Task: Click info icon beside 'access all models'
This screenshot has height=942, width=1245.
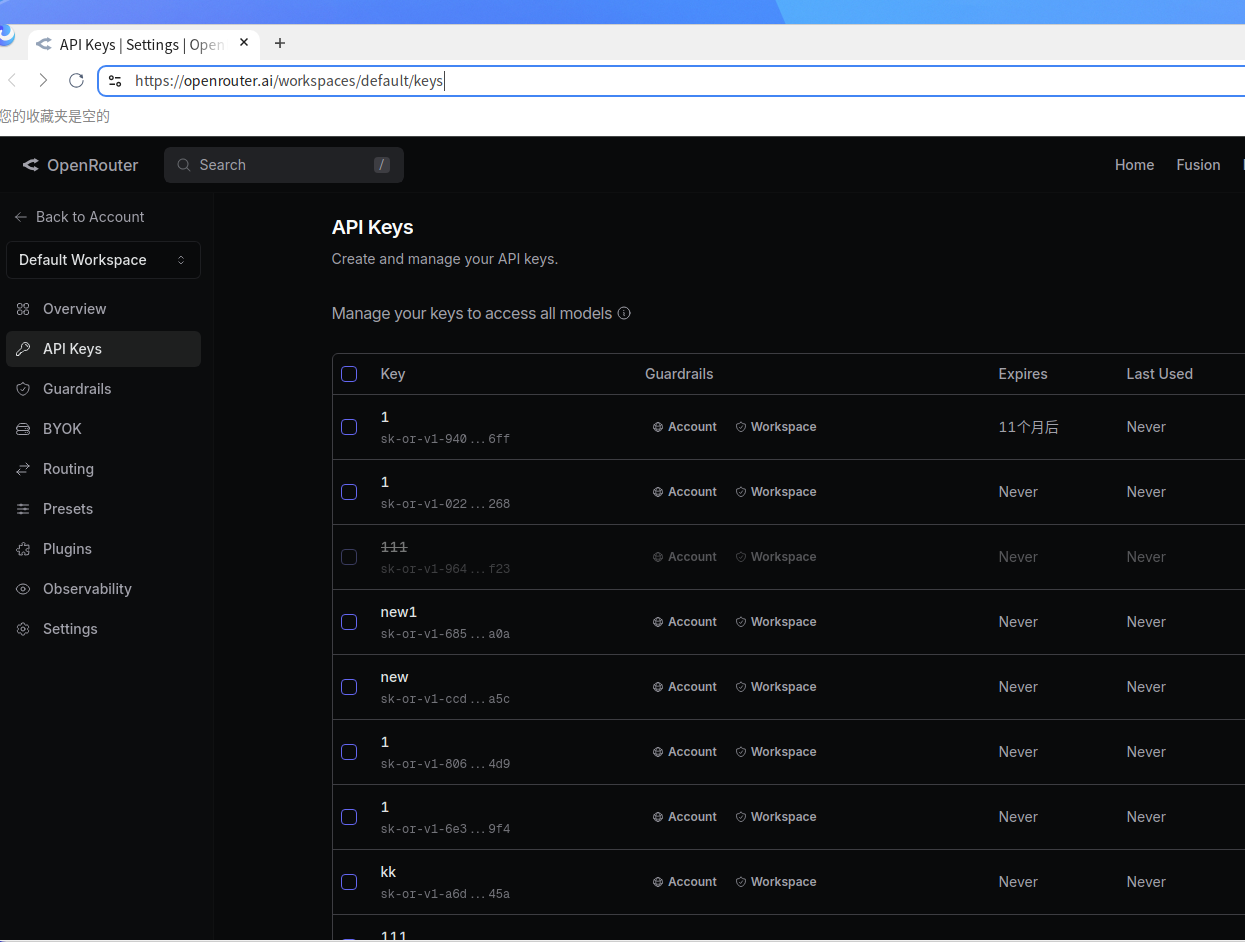Action: pyautogui.click(x=624, y=313)
